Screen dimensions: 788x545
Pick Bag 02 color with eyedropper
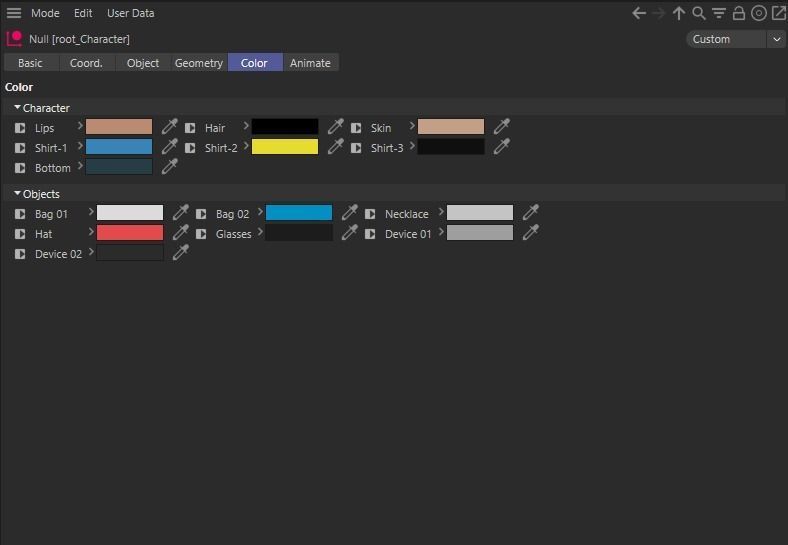[349, 213]
